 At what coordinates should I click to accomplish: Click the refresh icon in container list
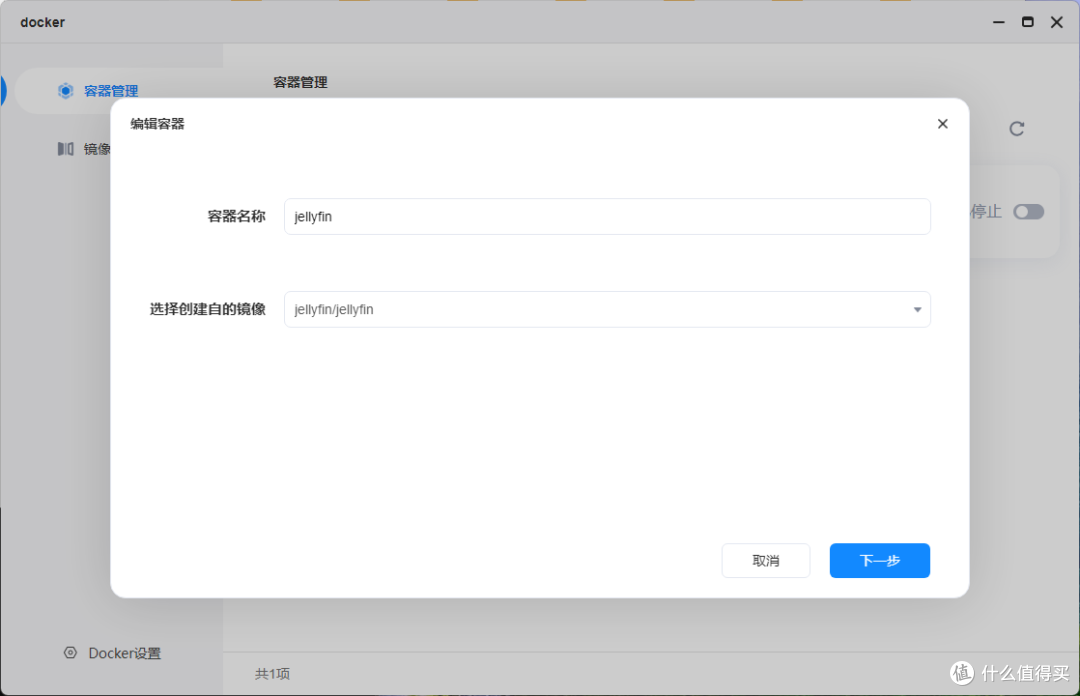(x=1017, y=129)
